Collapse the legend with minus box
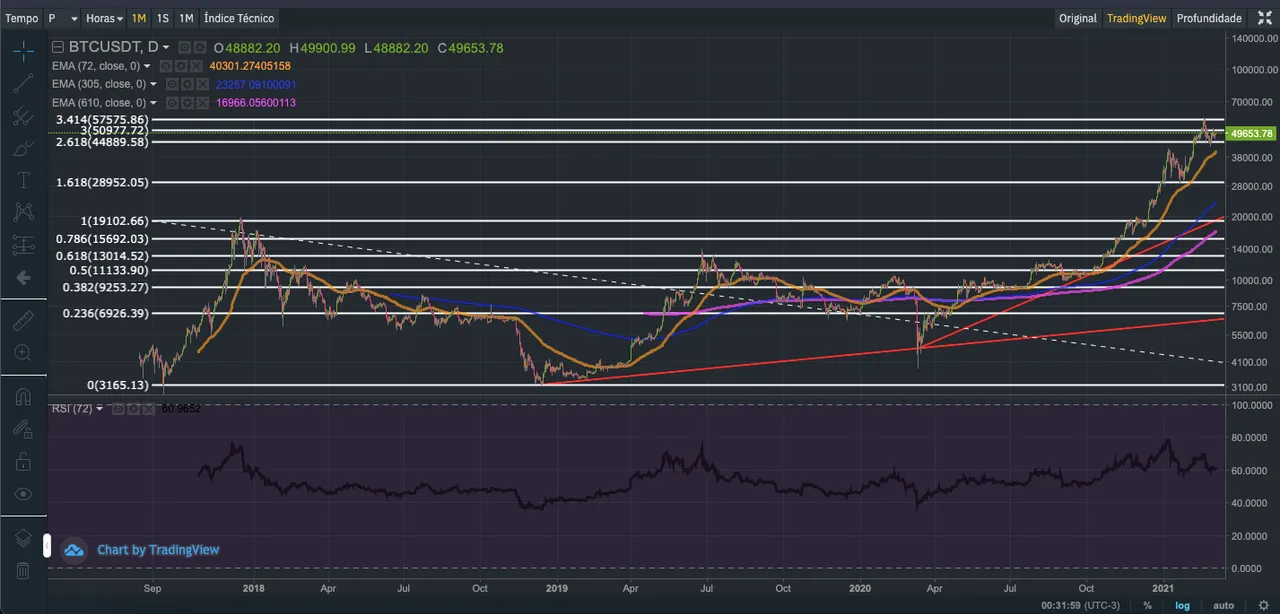1280x614 pixels. (x=58, y=47)
